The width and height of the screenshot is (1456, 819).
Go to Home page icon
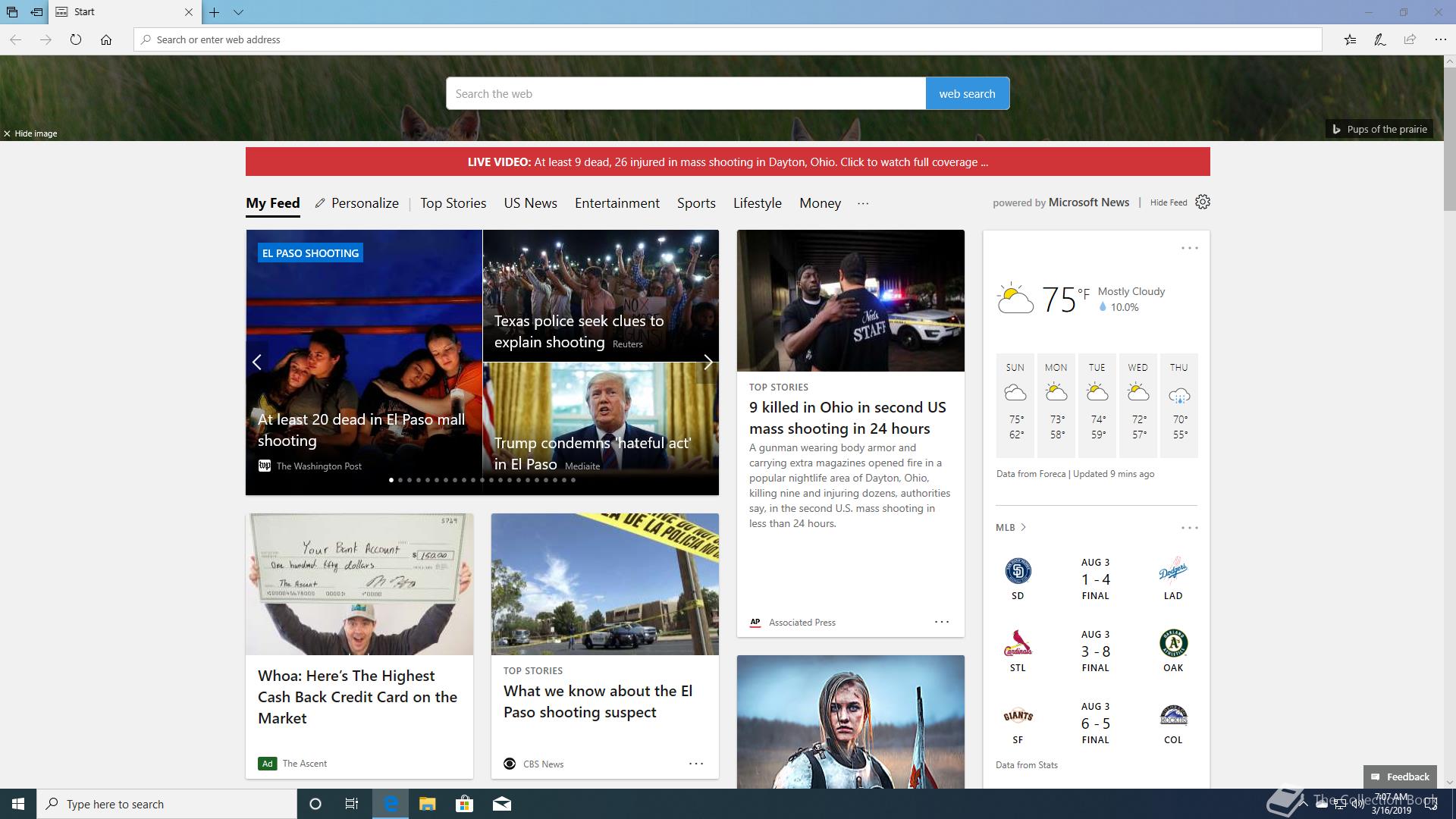click(106, 39)
